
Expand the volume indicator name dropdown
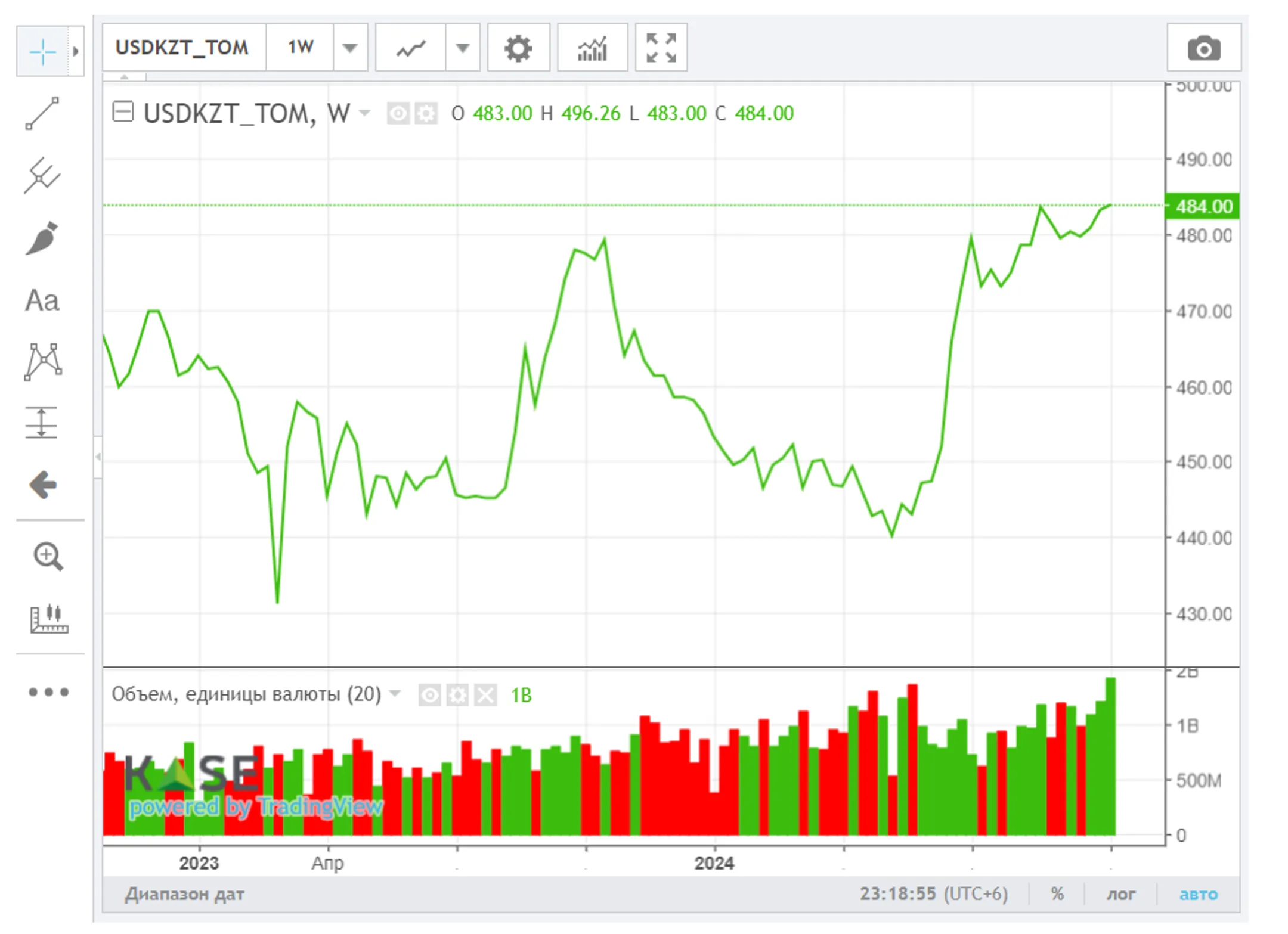click(395, 694)
